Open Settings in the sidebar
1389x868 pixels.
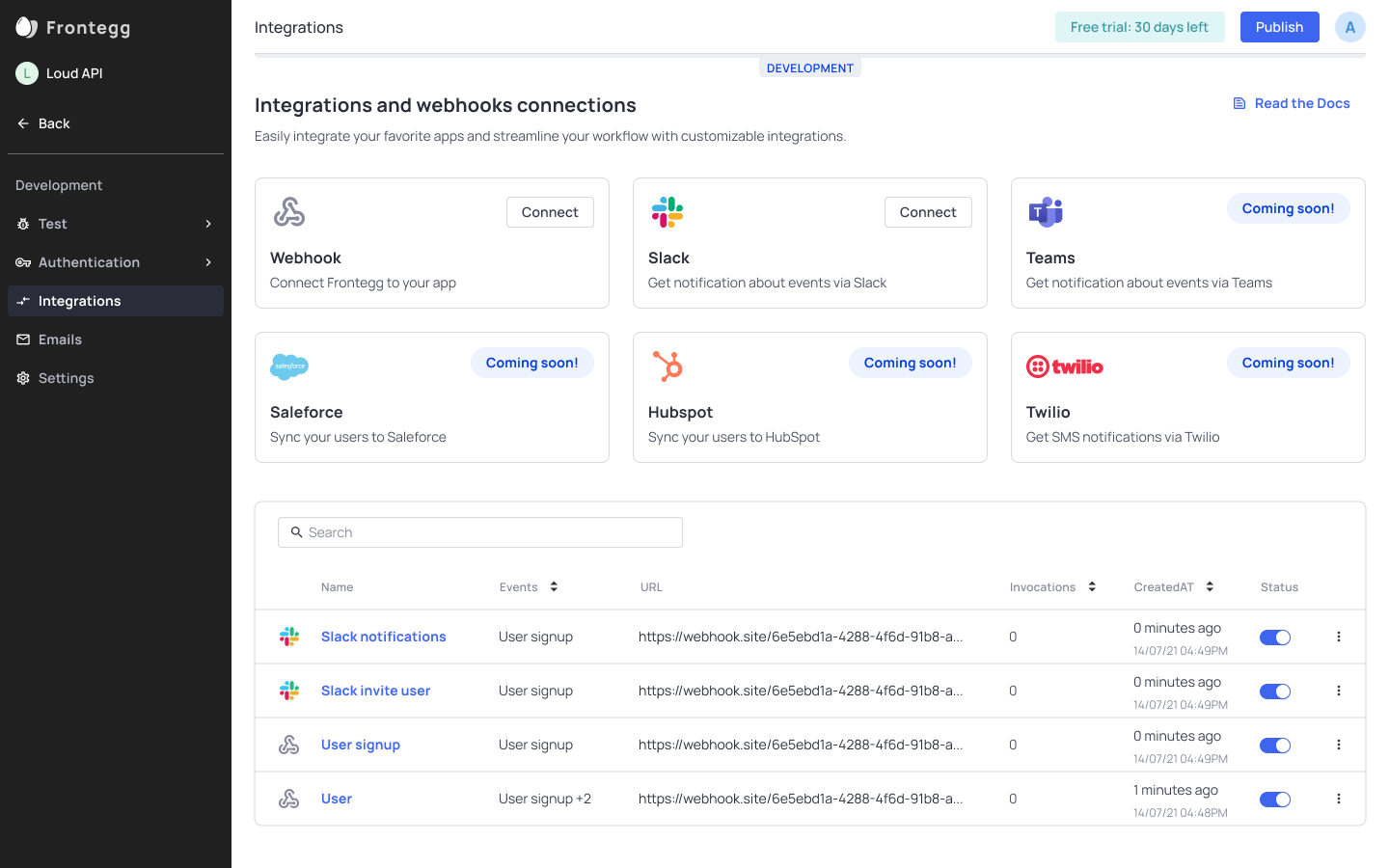(x=116, y=378)
